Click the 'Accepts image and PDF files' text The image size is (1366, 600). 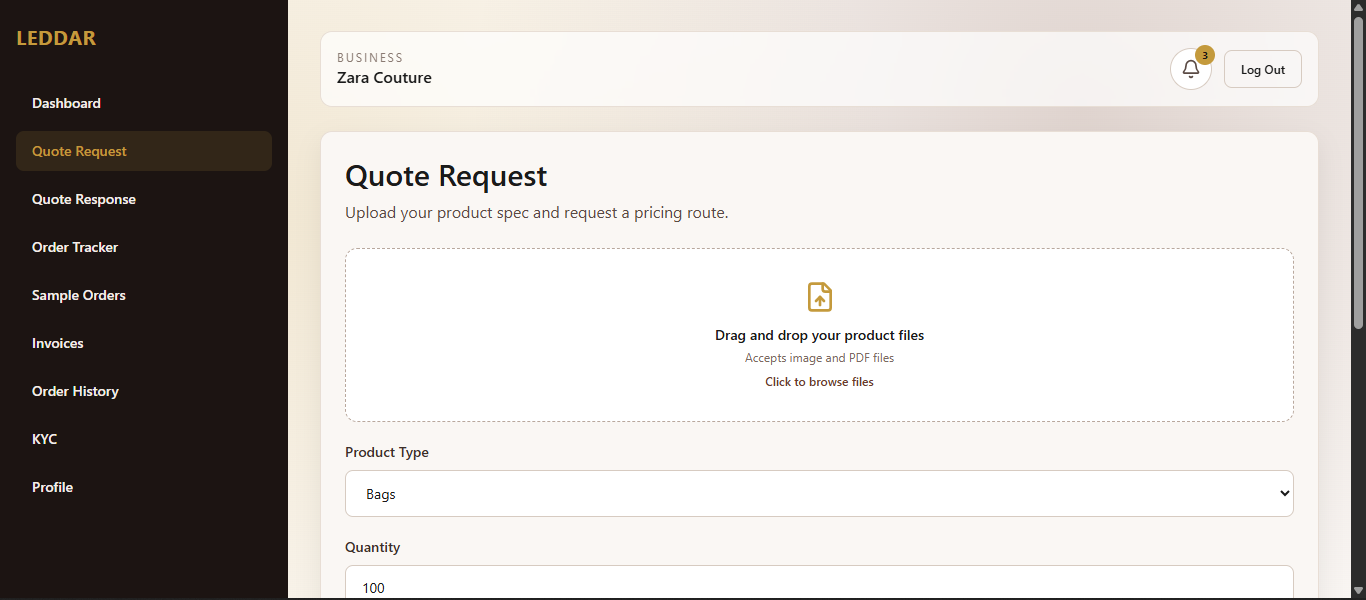point(820,358)
